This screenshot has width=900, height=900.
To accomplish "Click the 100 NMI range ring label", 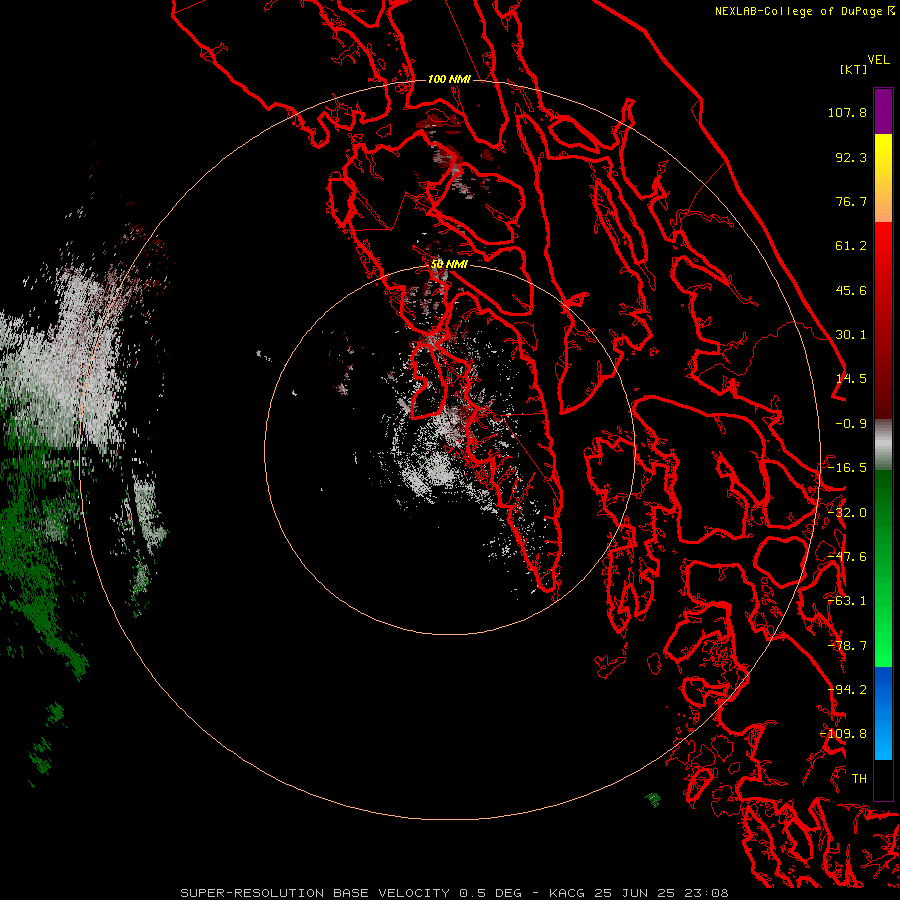I will tap(449, 80).
